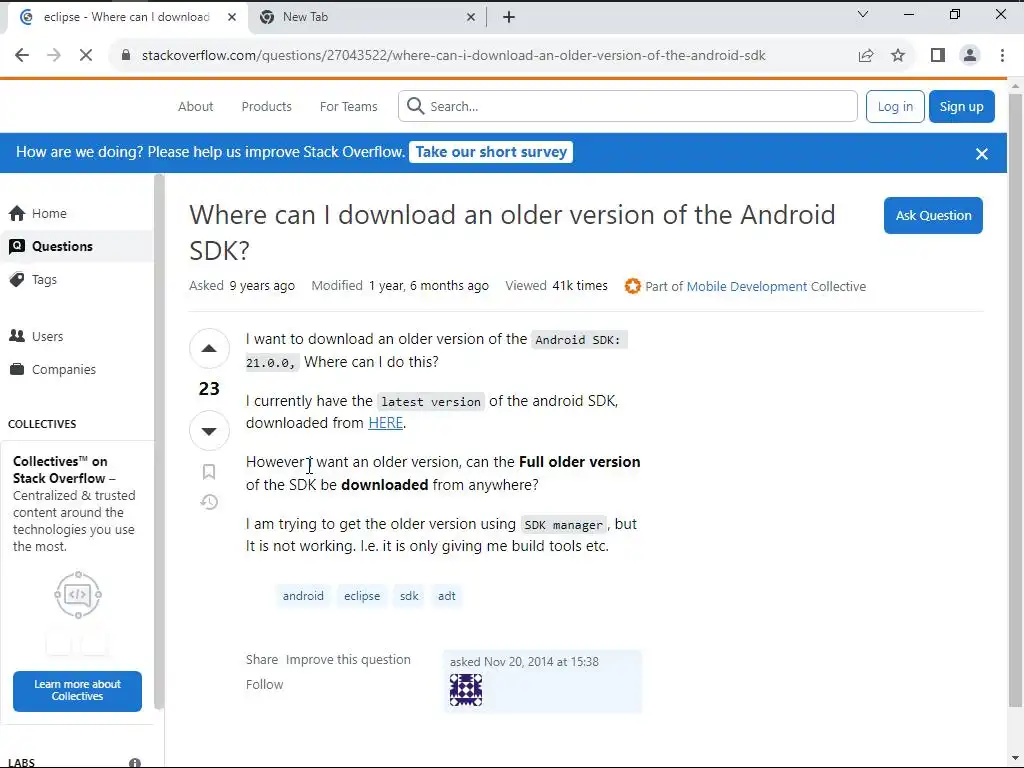Open the Products menu item
This screenshot has height=768, width=1024.
[266, 106]
